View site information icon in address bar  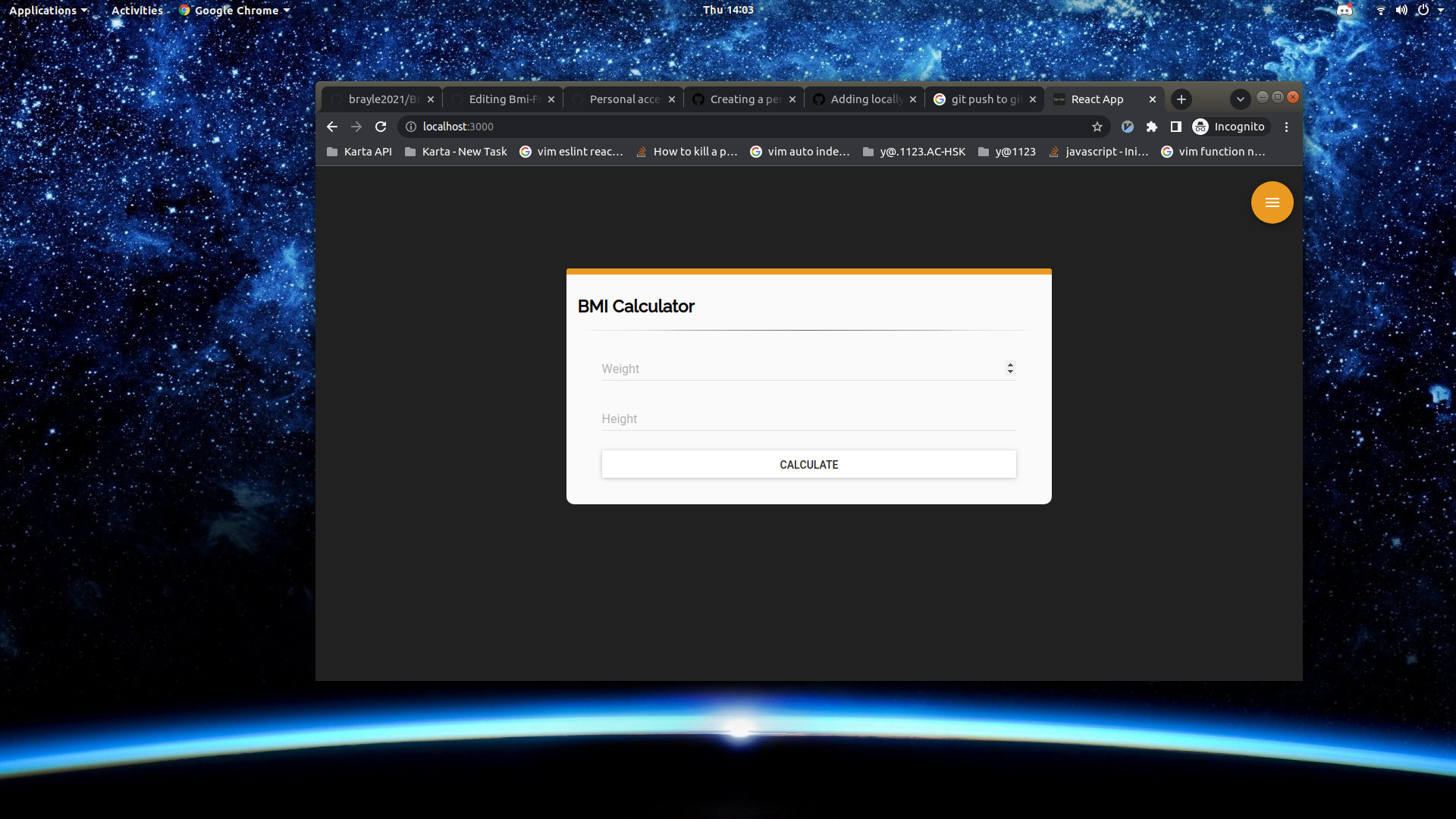click(x=411, y=127)
